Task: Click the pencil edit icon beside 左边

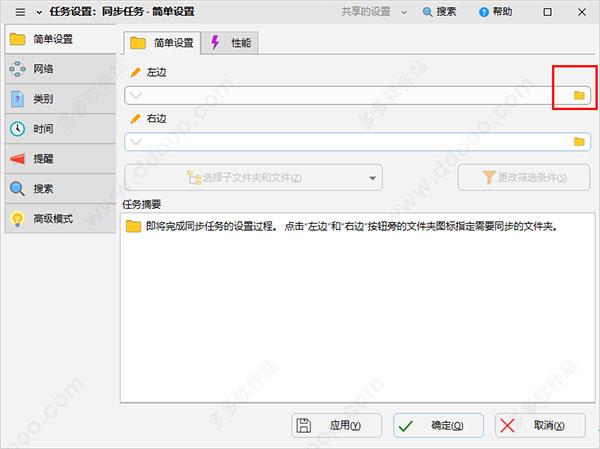Action: point(136,72)
